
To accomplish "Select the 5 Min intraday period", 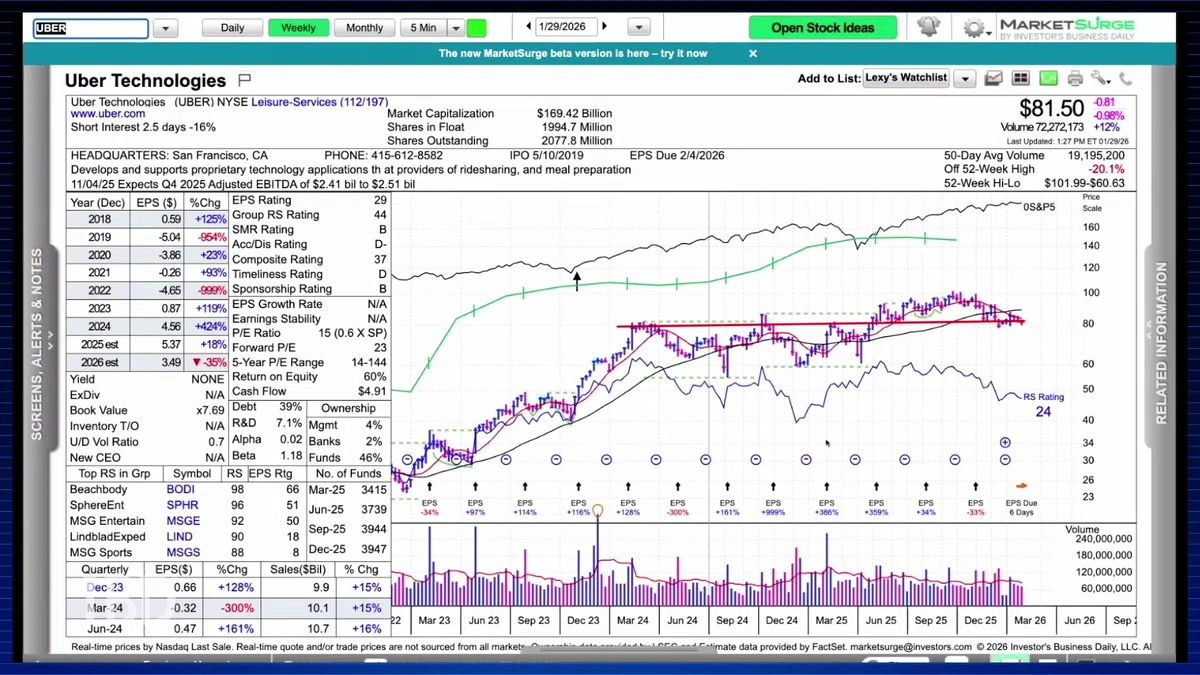I will tap(423, 28).
